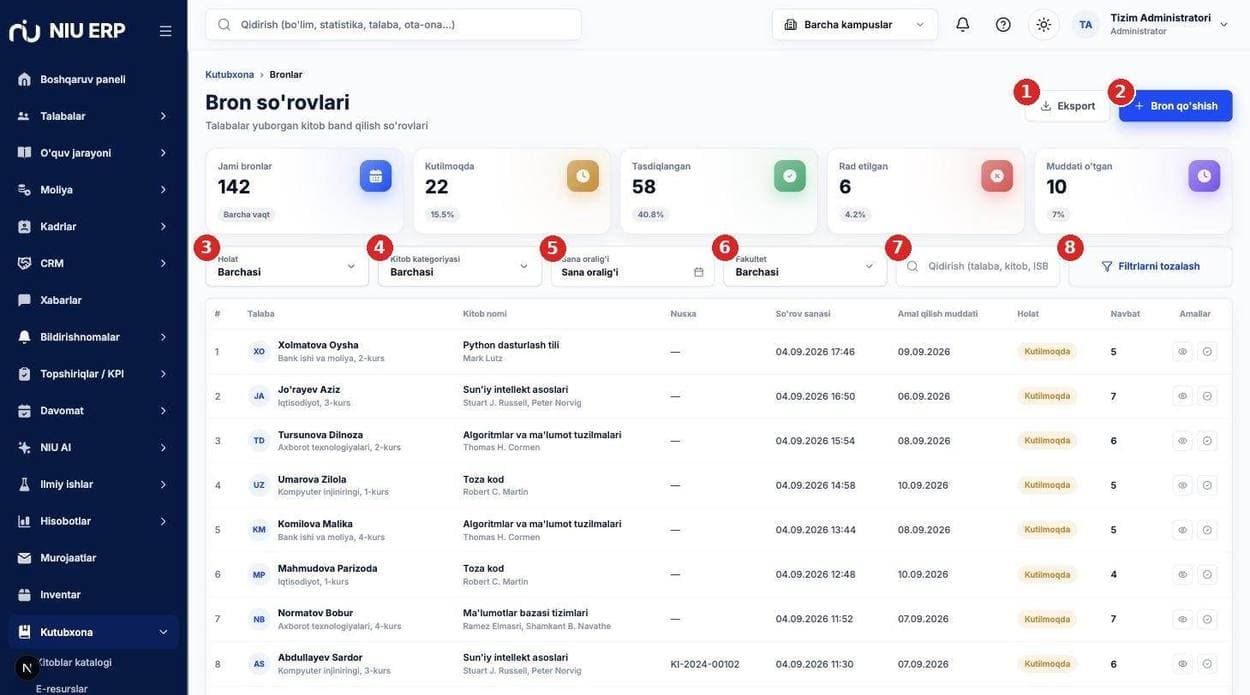Open Inventar in the sidebar
The height and width of the screenshot is (695, 1250).
coord(94,595)
